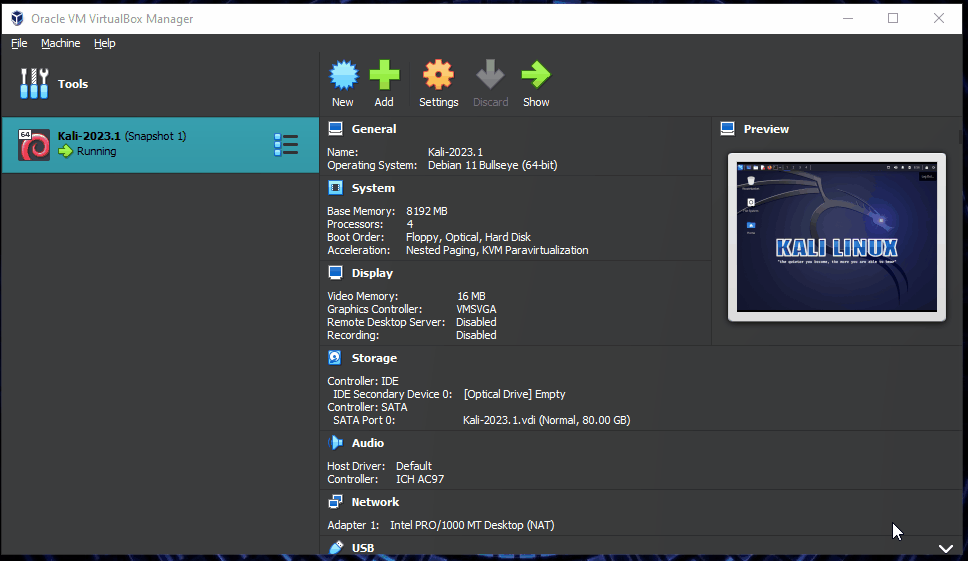The height and width of the screenshot is (561, 968).
Task: Click the General section icon
Action: coord(335,128)
